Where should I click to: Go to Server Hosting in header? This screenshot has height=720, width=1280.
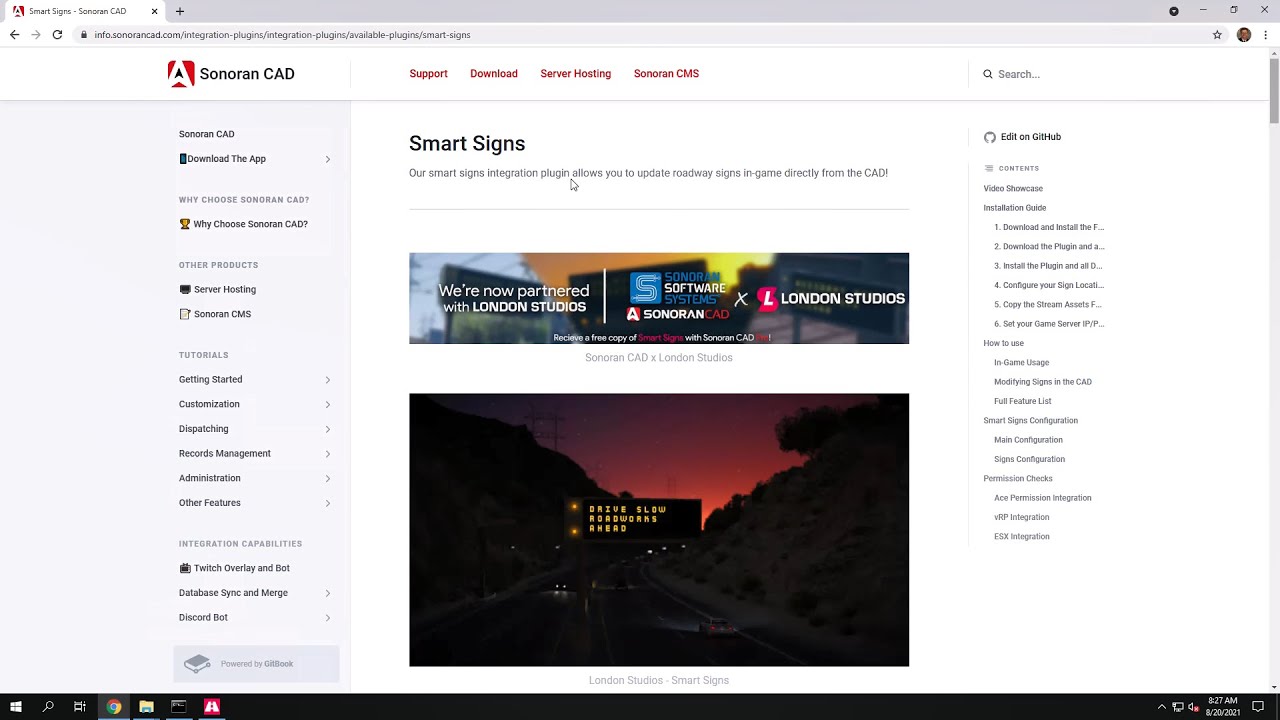tap(575, 74)
